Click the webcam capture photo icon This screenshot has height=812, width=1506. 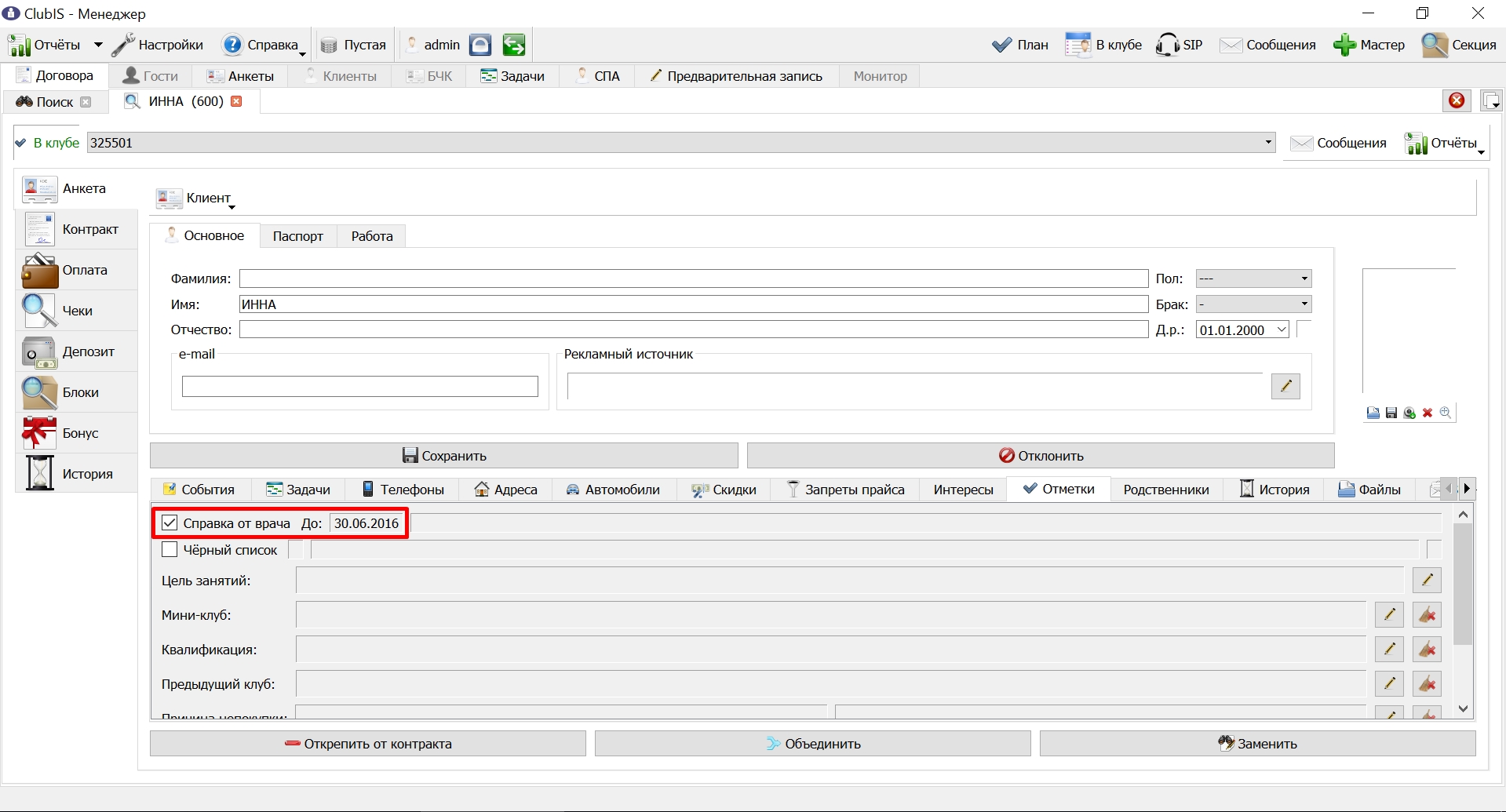[x=1409, y=413]
